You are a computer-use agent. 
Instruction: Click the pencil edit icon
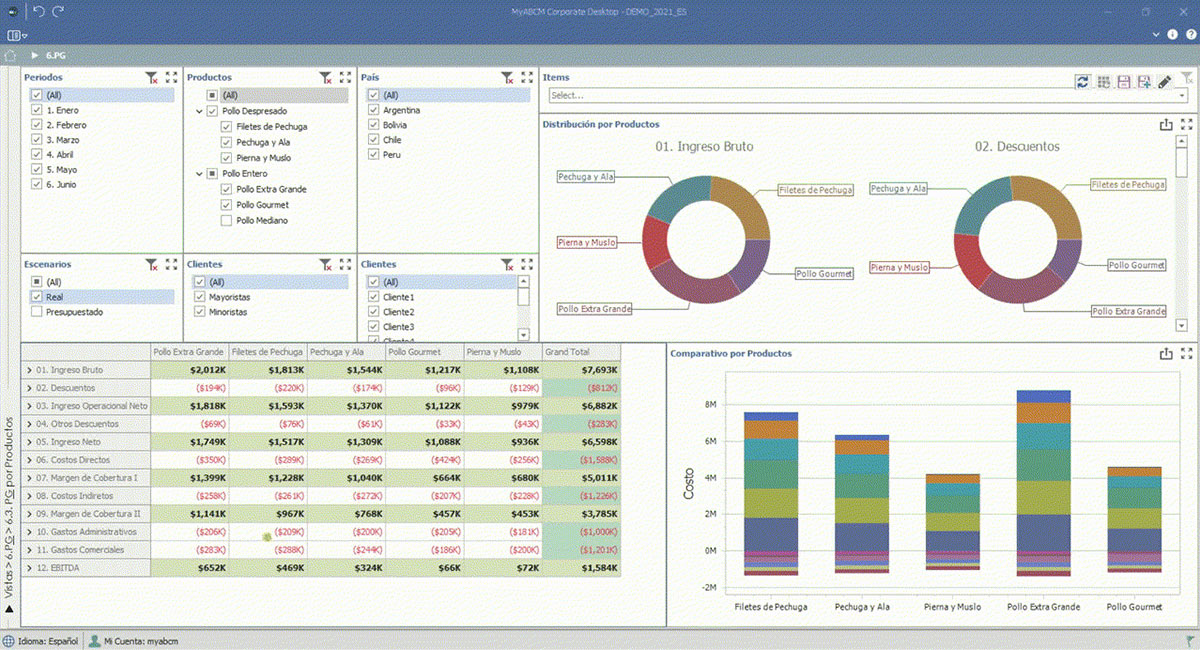pyautogui.click(x=1165, y=82)
